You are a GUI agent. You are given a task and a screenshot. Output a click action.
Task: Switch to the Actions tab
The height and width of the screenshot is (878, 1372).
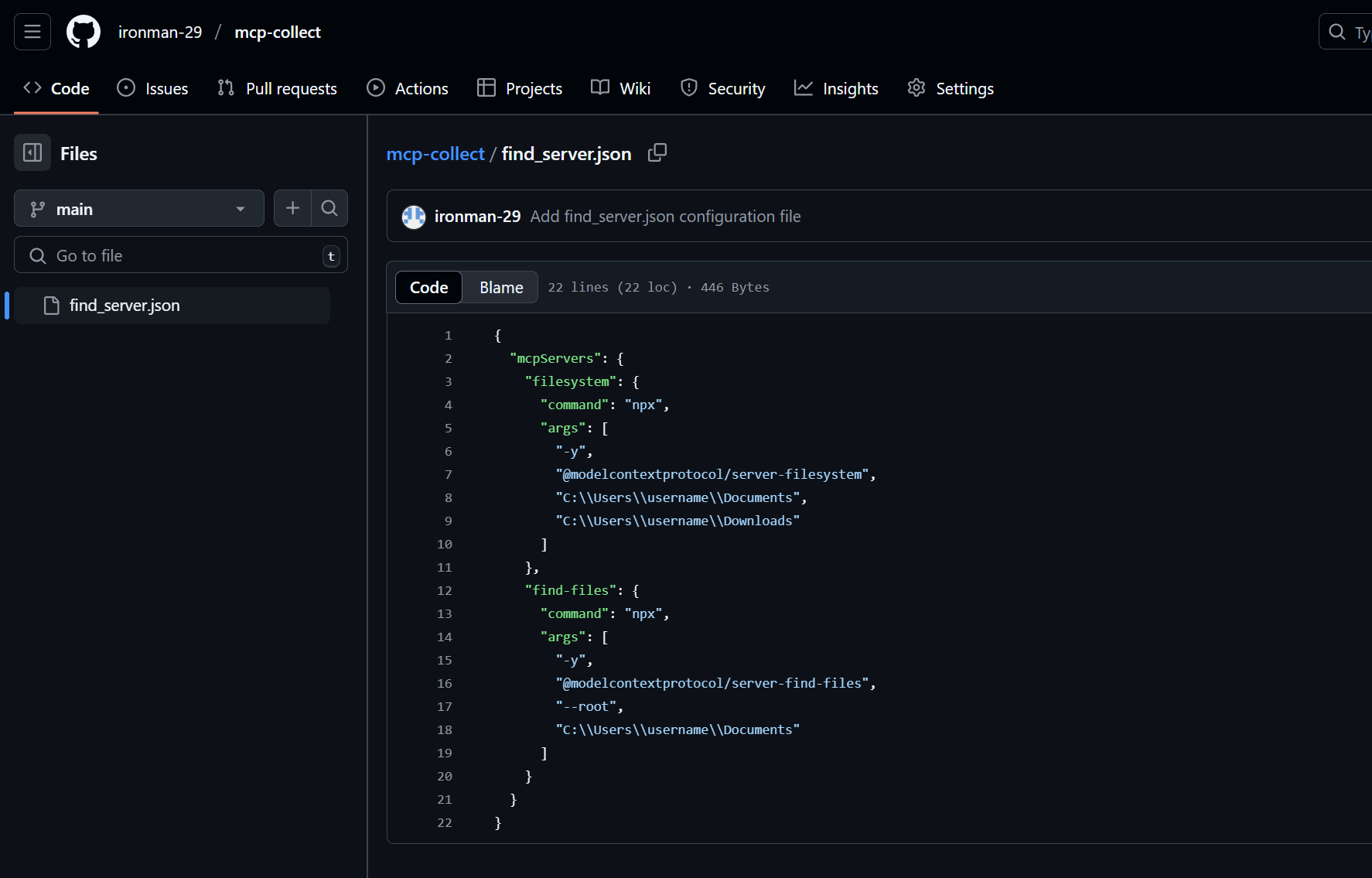click(x=408, y=88)
